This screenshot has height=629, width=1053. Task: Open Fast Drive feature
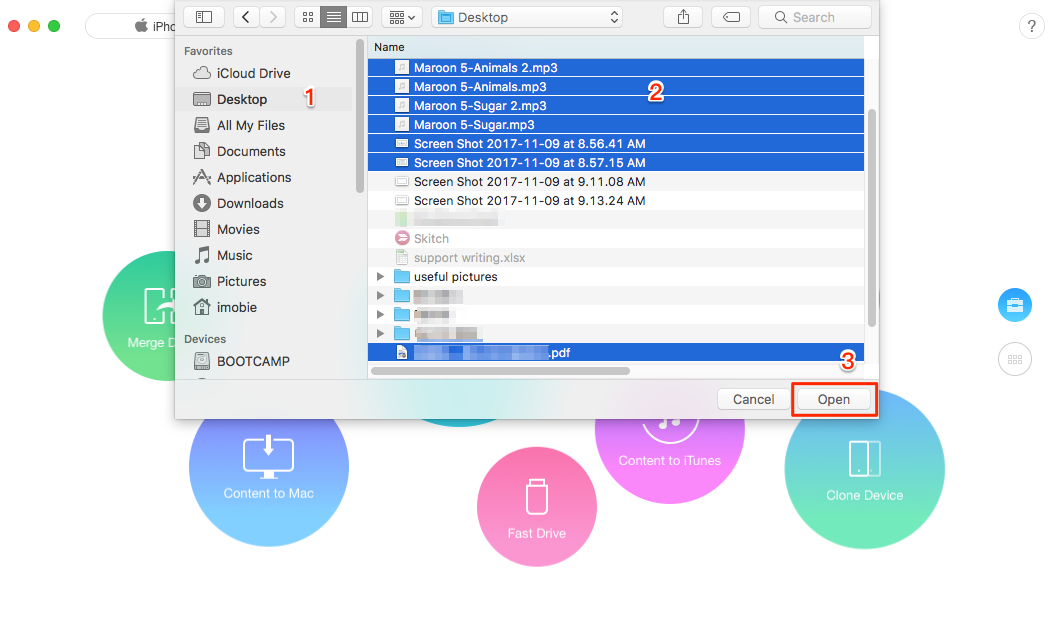coord(537,507)
